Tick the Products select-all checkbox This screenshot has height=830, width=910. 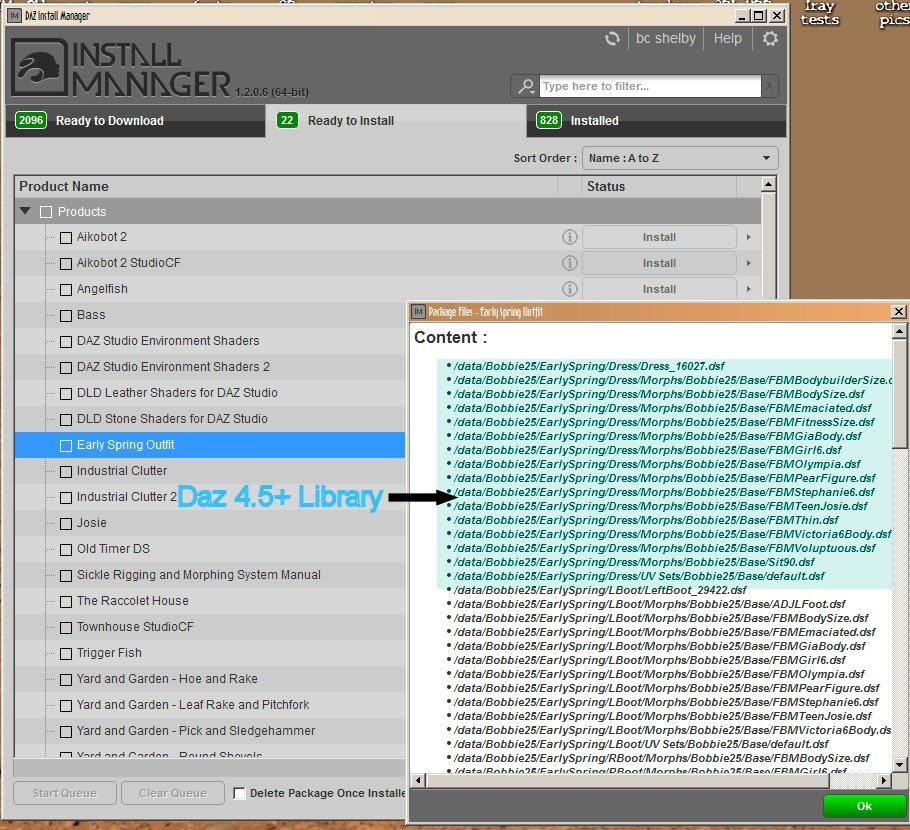coord(46,212)
